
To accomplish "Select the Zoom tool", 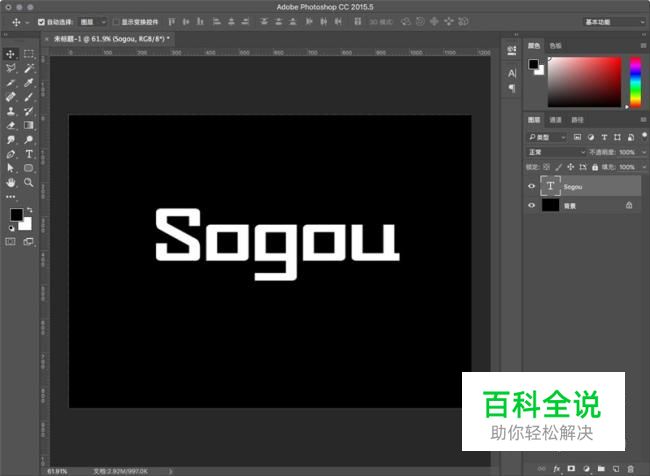I will pyautogui.click(x=29, y=184).
